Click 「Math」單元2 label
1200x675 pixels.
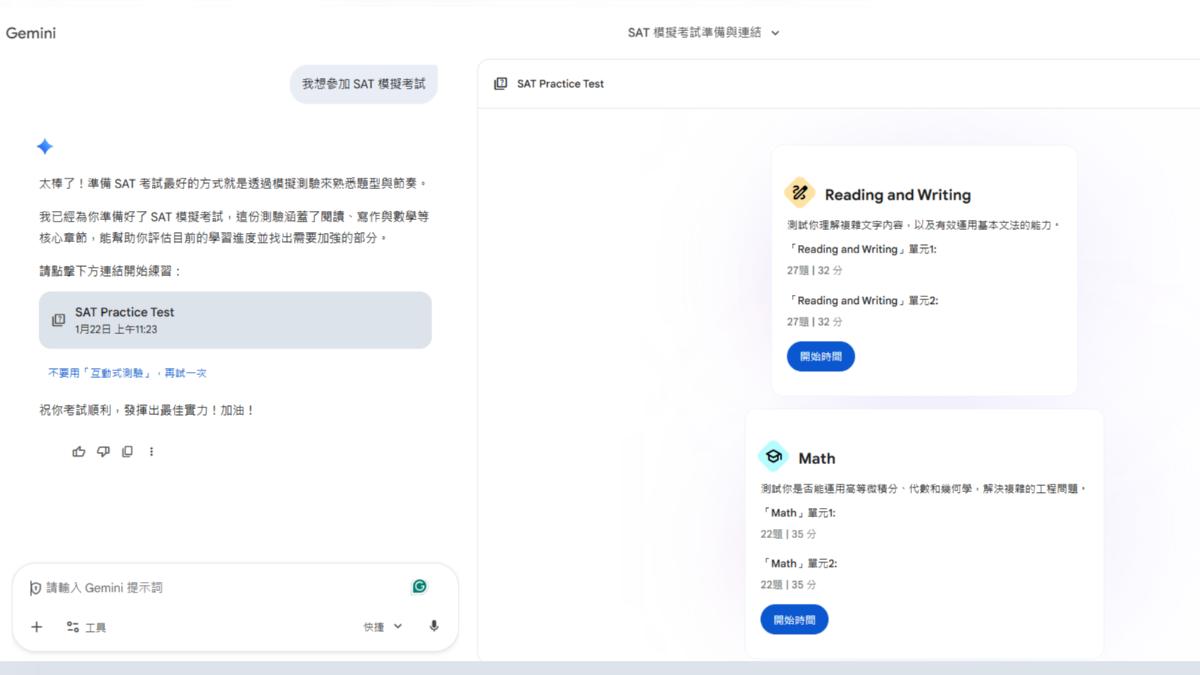(x=798, y=564)
